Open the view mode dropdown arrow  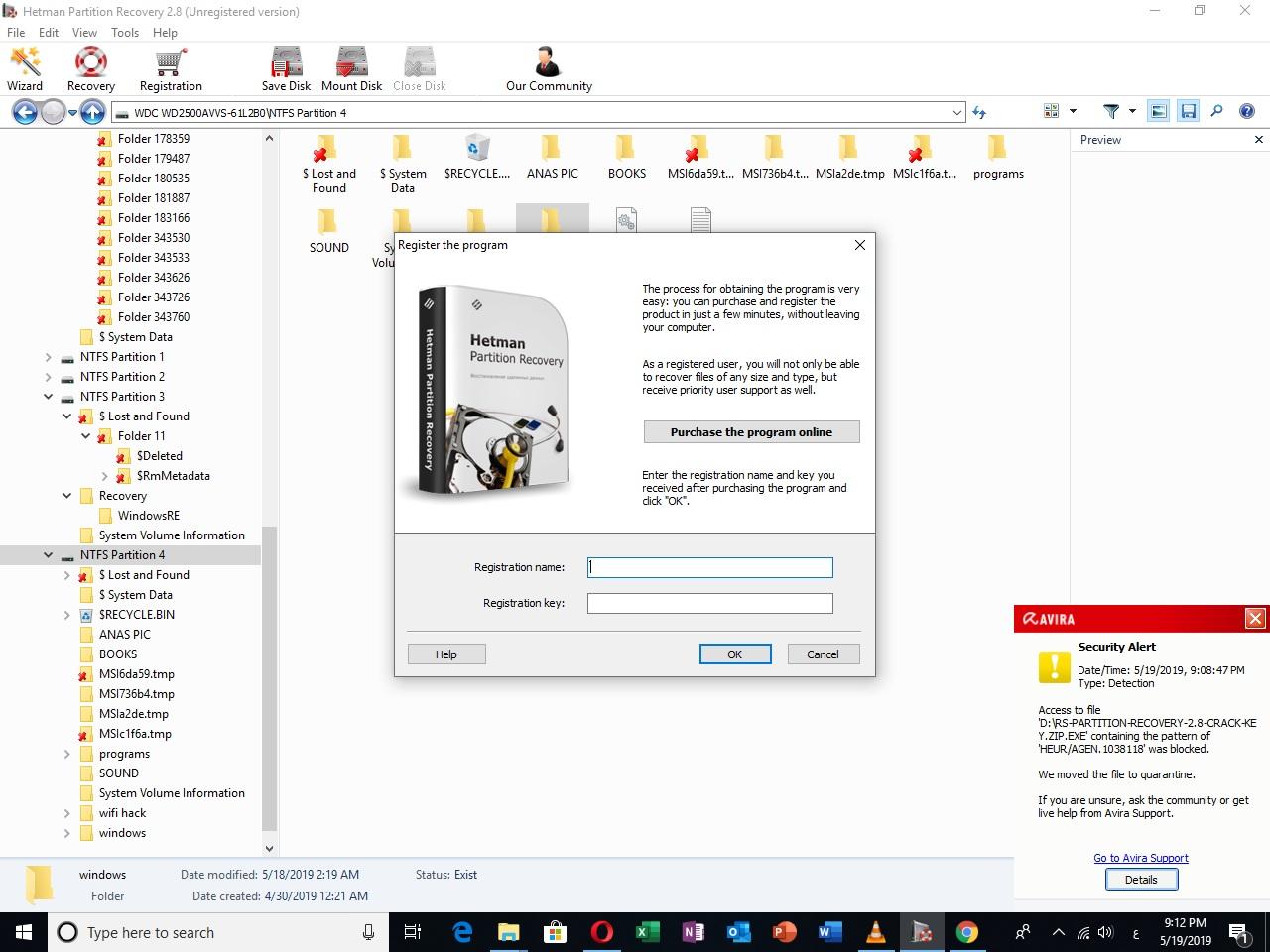1073,111
